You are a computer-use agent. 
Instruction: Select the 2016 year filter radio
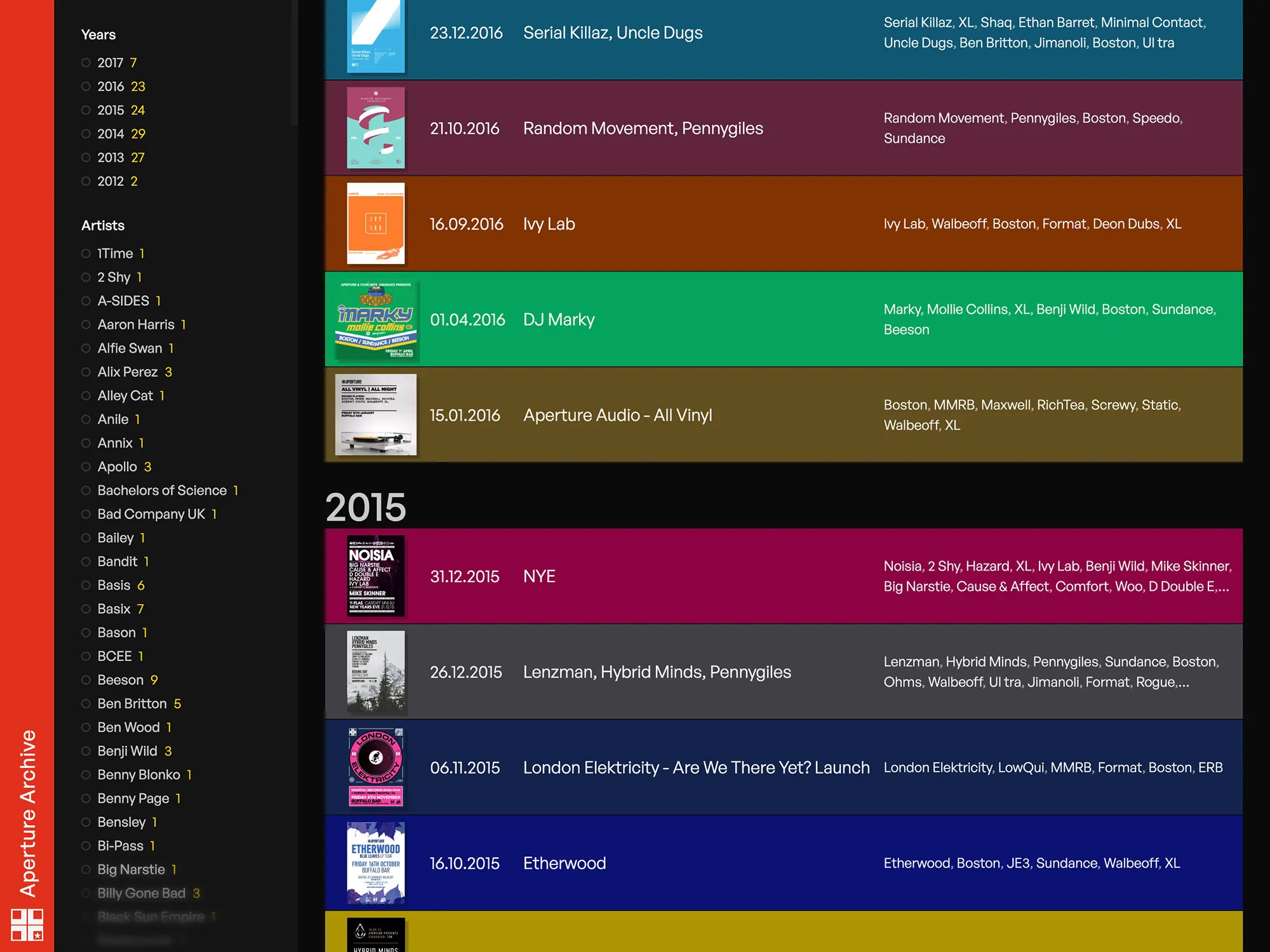pyautogui.click(x=86, y=86)
